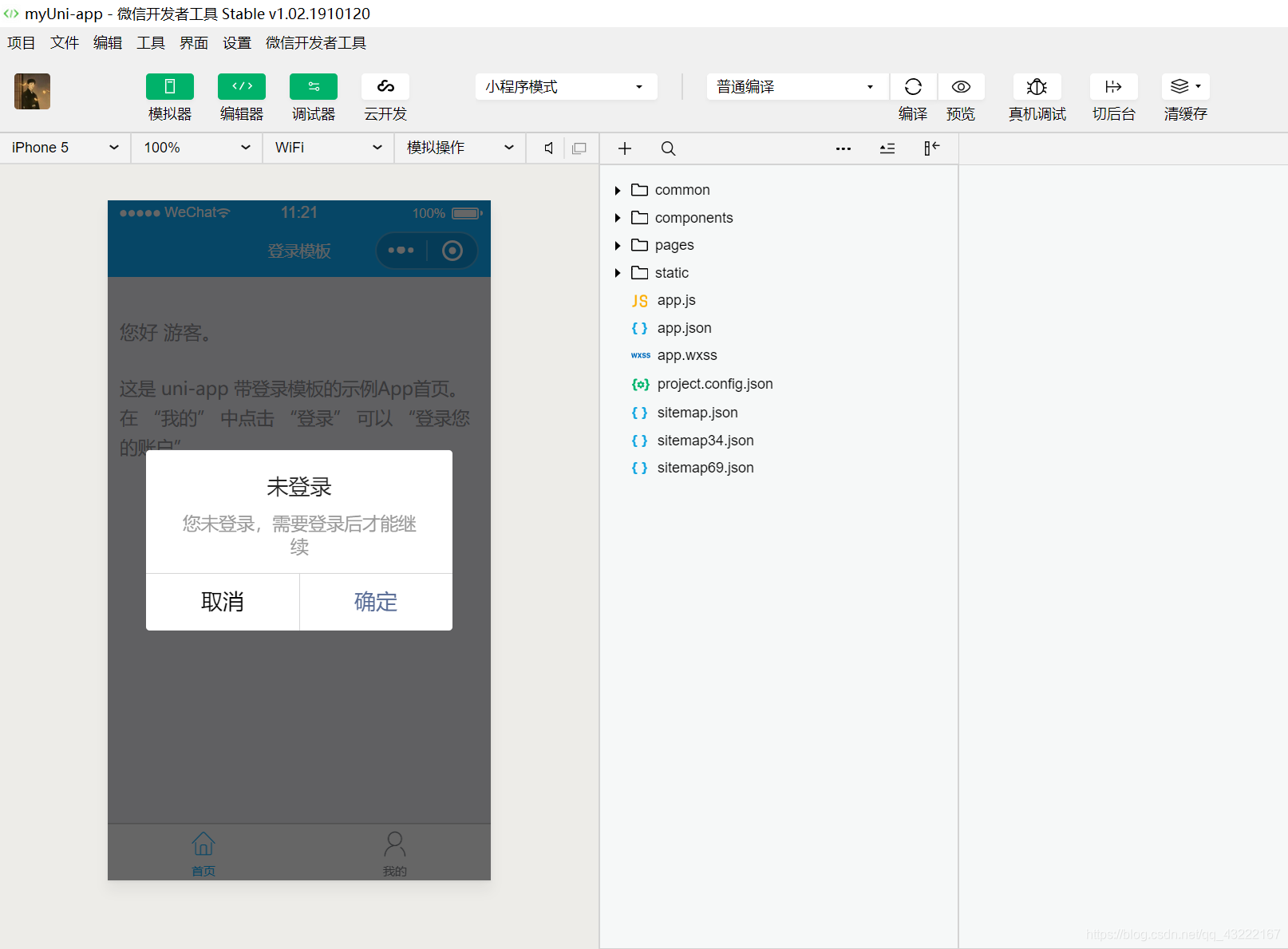Open the 项目 menu
The height and width of the screenshot is (949, 1288).
(22, 43)
